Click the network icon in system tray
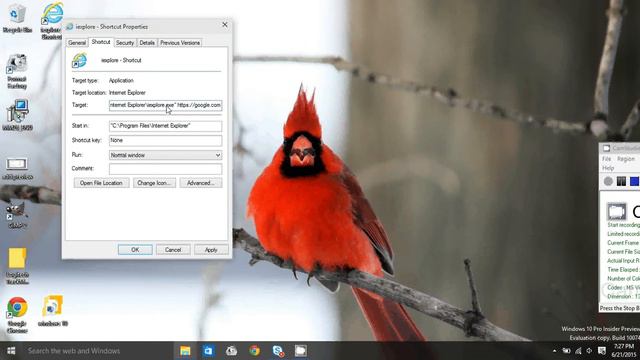 coord(578,351)
